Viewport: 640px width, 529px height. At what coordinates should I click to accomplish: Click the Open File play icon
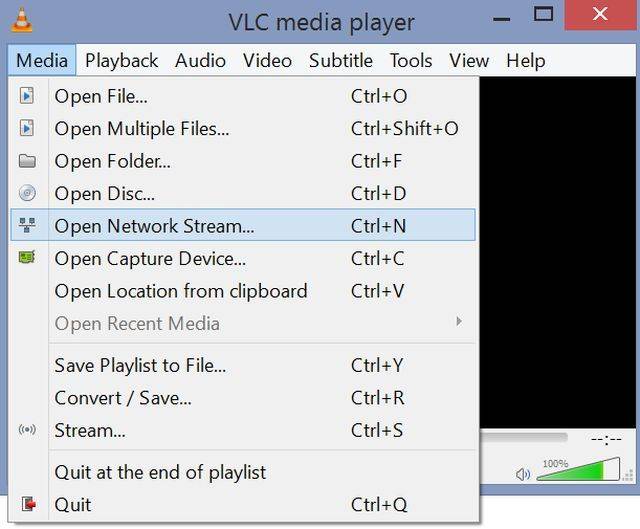point(27,96)
